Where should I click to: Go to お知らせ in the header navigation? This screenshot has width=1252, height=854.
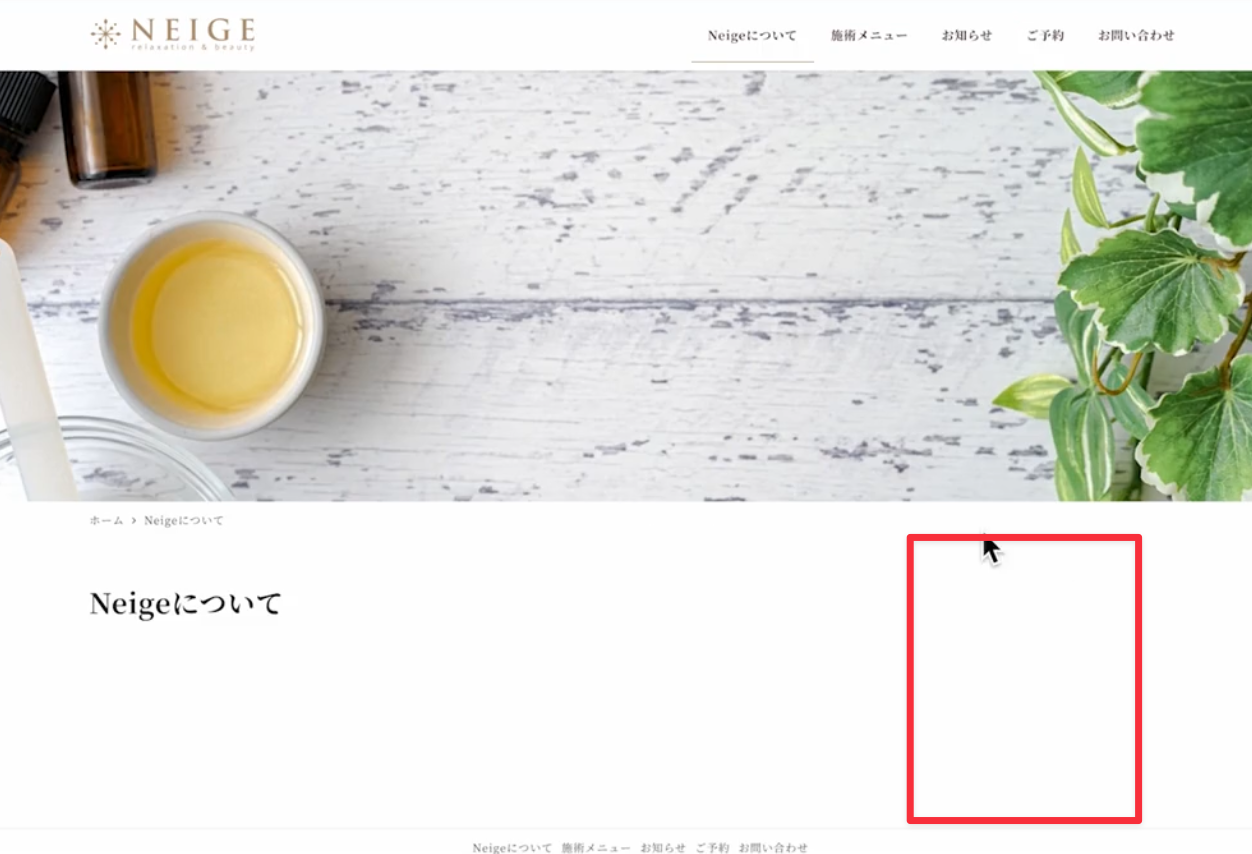(966, 35)
